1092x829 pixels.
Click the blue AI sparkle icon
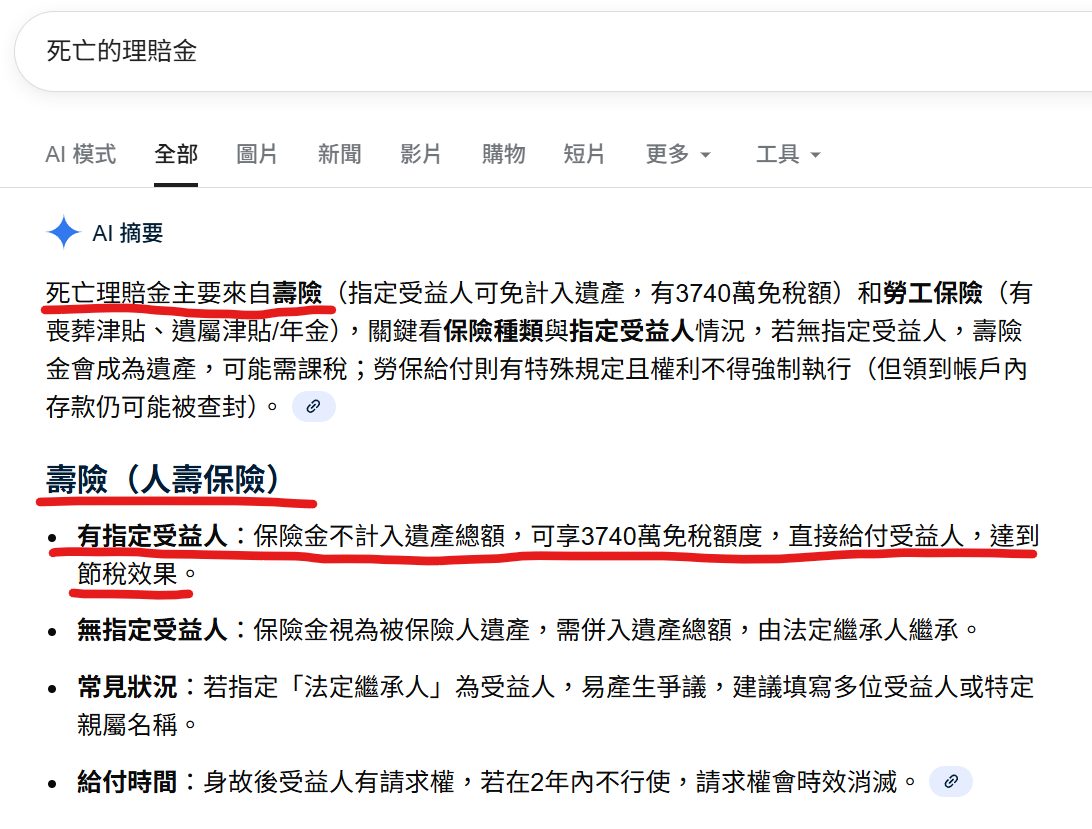coord(63,232)
